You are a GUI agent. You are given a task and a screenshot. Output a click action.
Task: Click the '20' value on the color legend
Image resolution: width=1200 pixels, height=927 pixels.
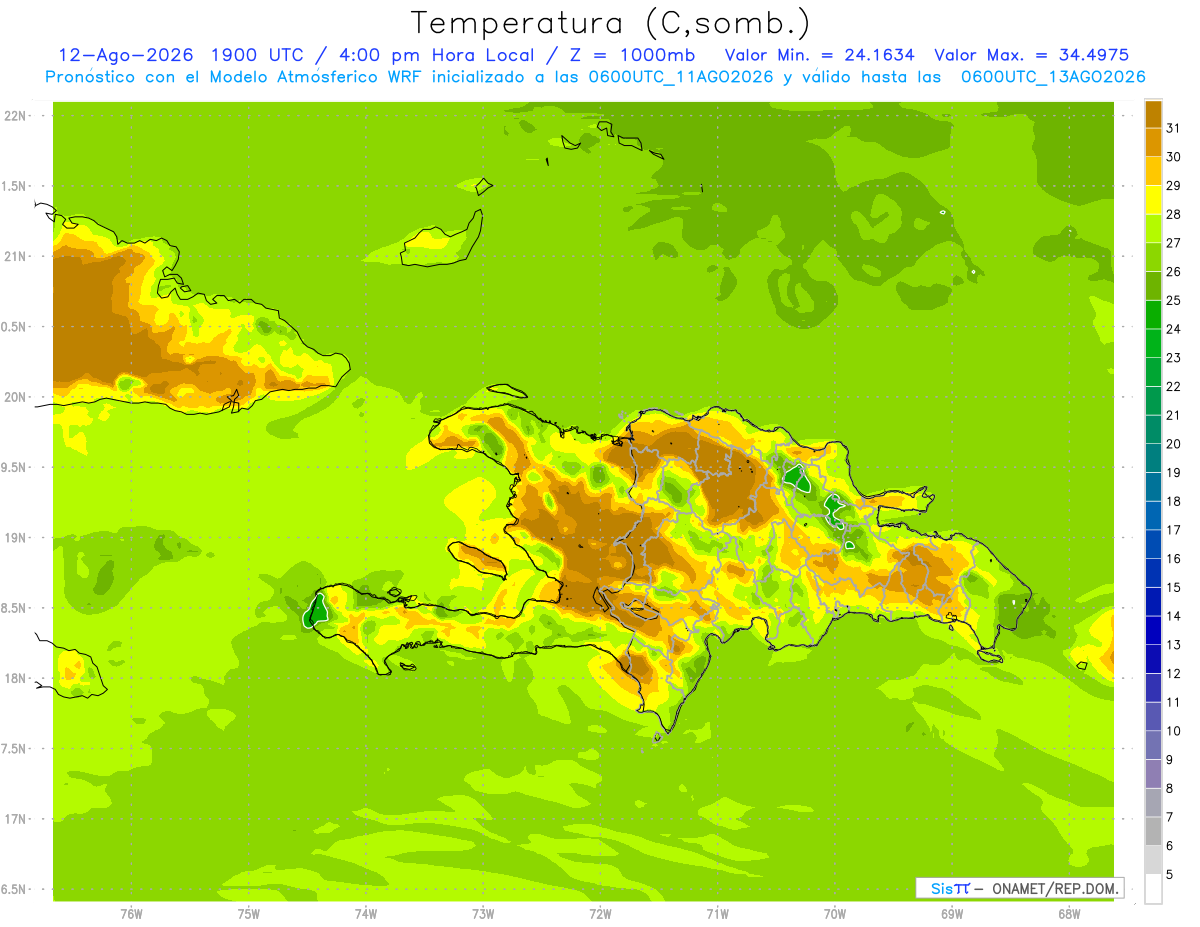pyautogui.click(x=1174, y=444)
